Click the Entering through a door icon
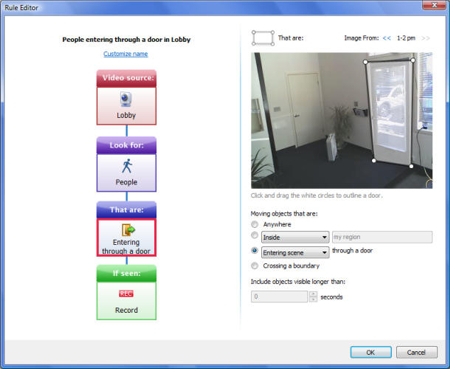Image resolution: width=450 pixels, height=369 pixels. [128, 230]
